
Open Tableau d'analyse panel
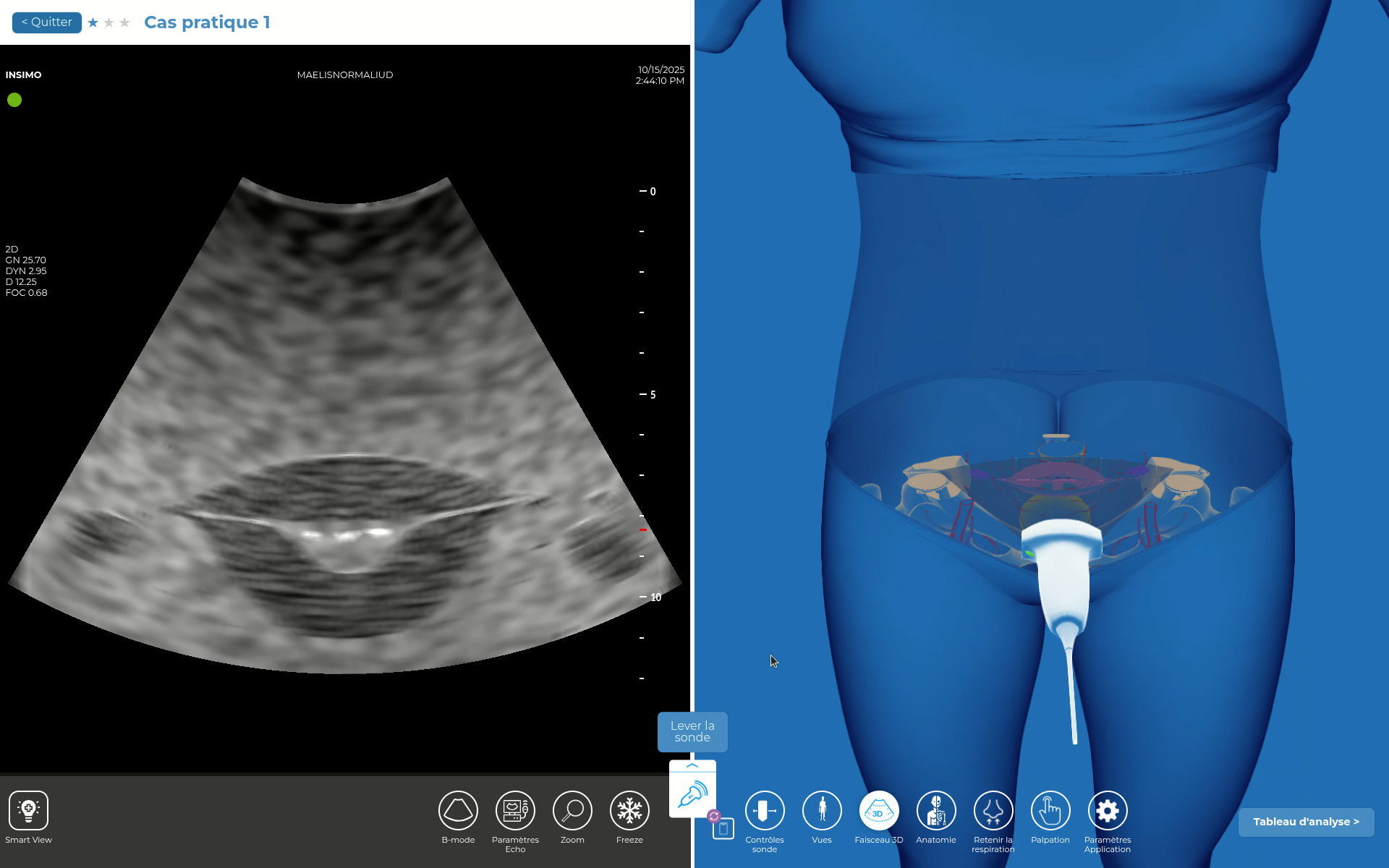click(1306, 822)
